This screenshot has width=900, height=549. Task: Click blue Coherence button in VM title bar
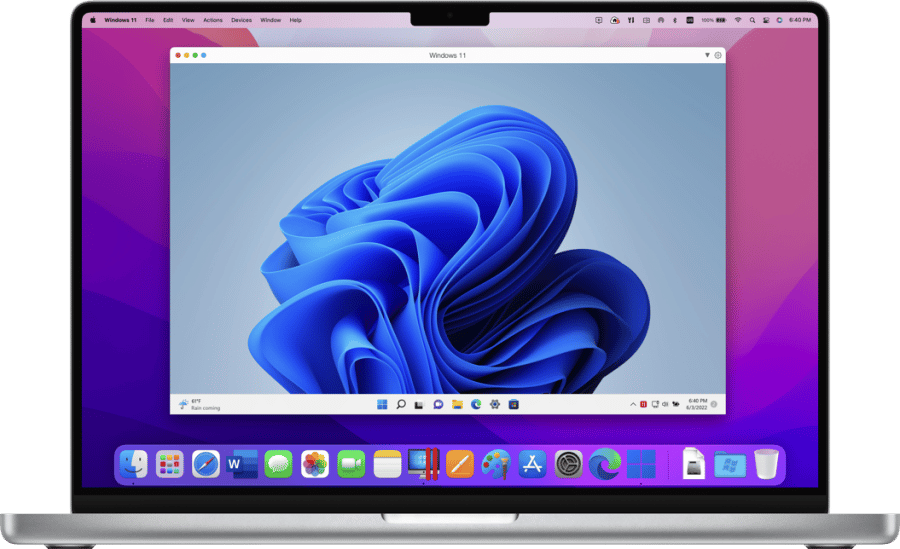(x=204, y=55)
